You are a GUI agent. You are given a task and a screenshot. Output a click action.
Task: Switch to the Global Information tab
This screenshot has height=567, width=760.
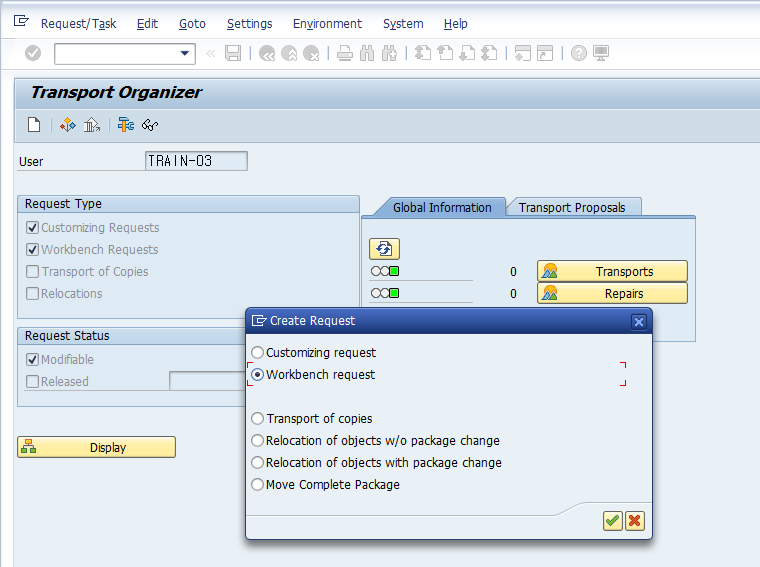[x=442, y=207]
